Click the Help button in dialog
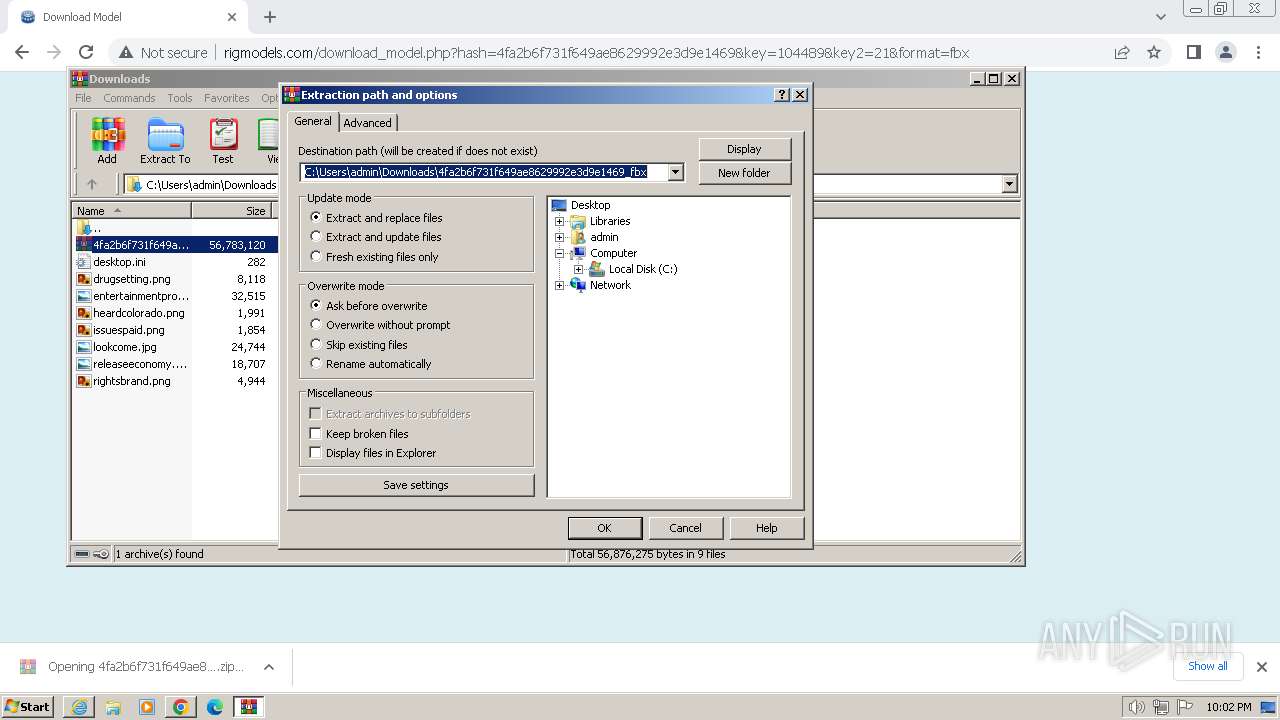Screen dimensions: 1280x720 (x=767, y=528)
